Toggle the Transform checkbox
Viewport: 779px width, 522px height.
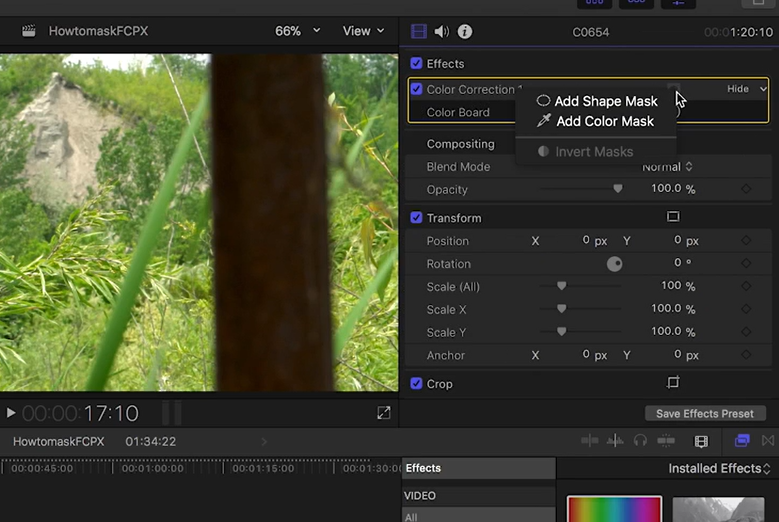click(416, 218)
